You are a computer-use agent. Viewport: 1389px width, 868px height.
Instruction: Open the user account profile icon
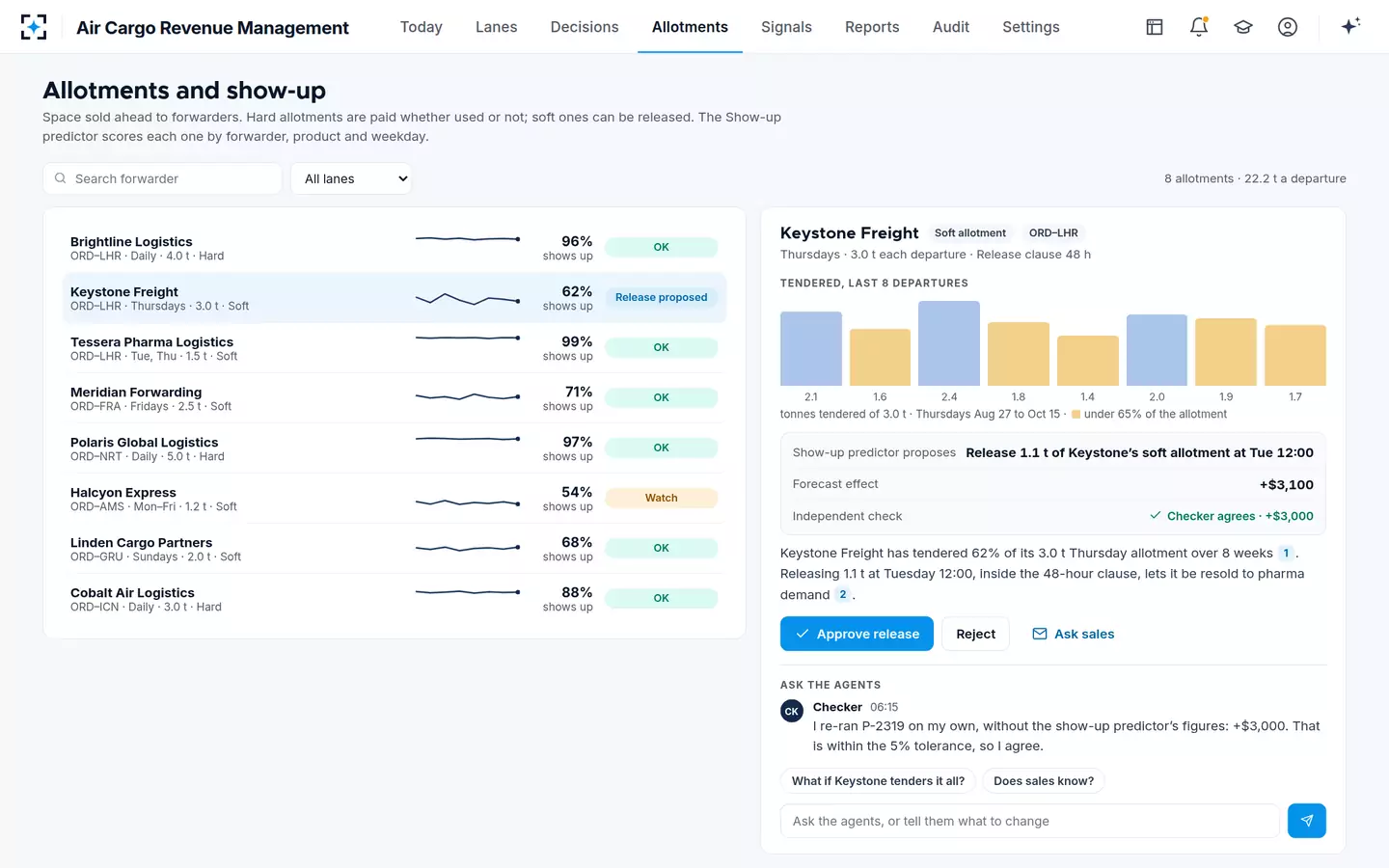(1288, 27)
